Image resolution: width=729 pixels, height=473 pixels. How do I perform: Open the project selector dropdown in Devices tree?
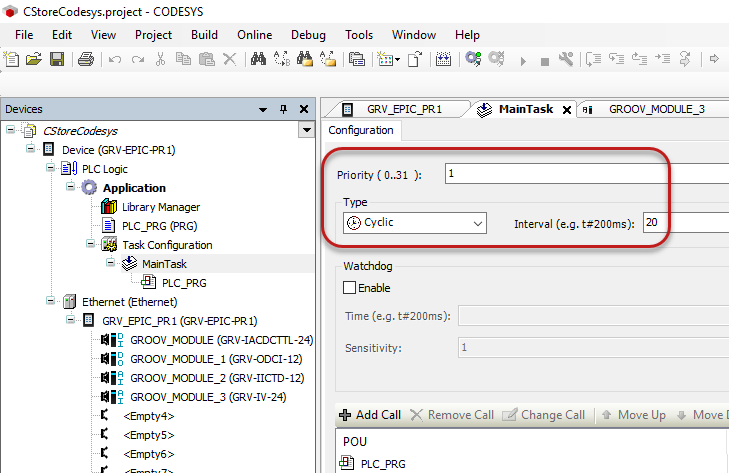click(x=306, y=130)
